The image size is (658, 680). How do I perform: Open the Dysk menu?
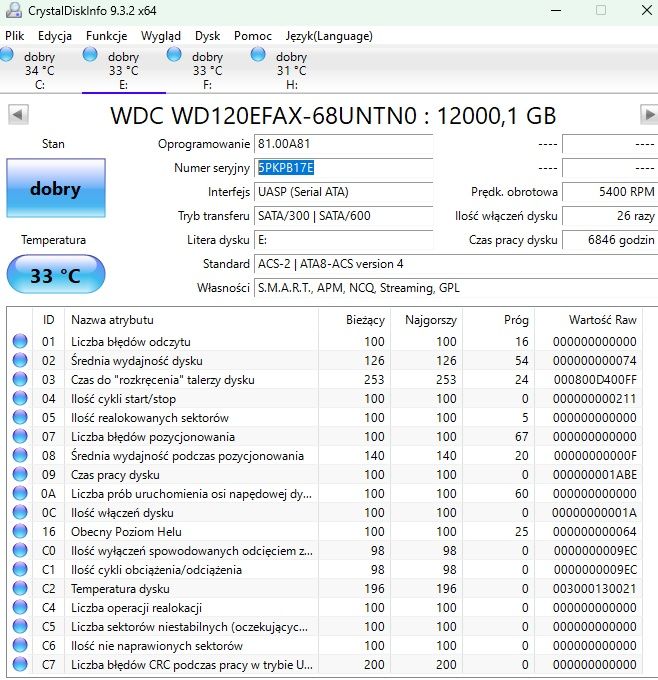click(x=207, y=36)
